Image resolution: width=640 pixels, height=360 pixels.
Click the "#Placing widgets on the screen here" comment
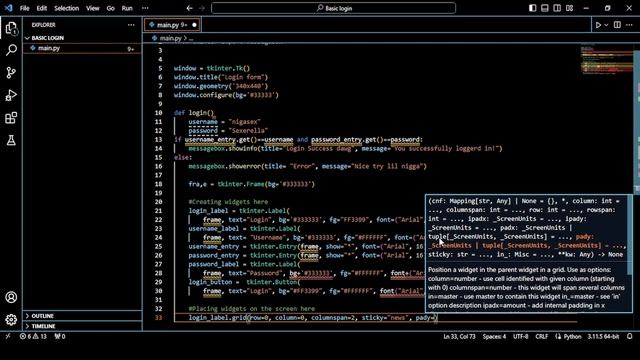tap(251, 309)
